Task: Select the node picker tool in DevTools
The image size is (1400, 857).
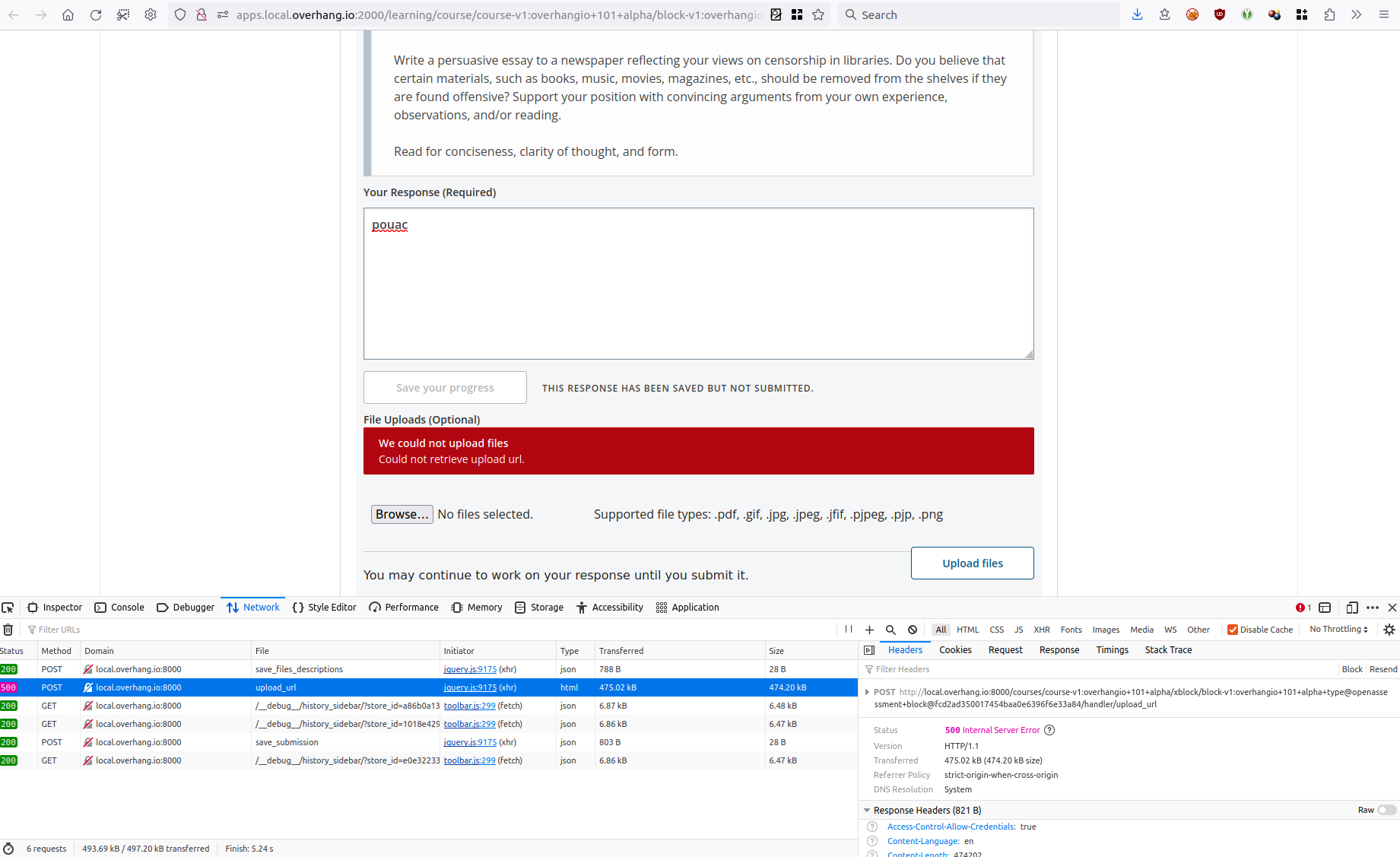Action: click(8, 607)
